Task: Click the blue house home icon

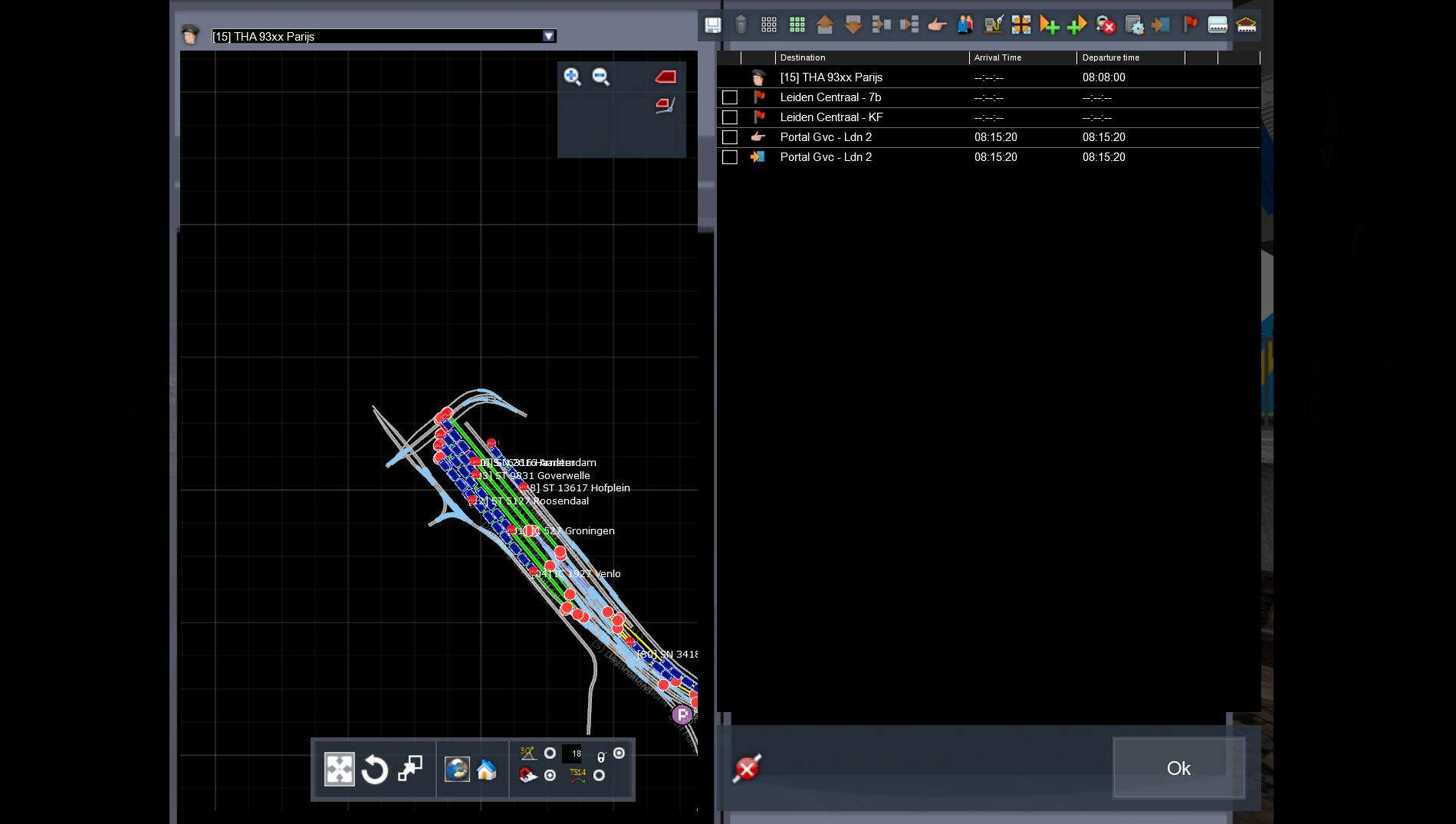Action: [487, 770]
